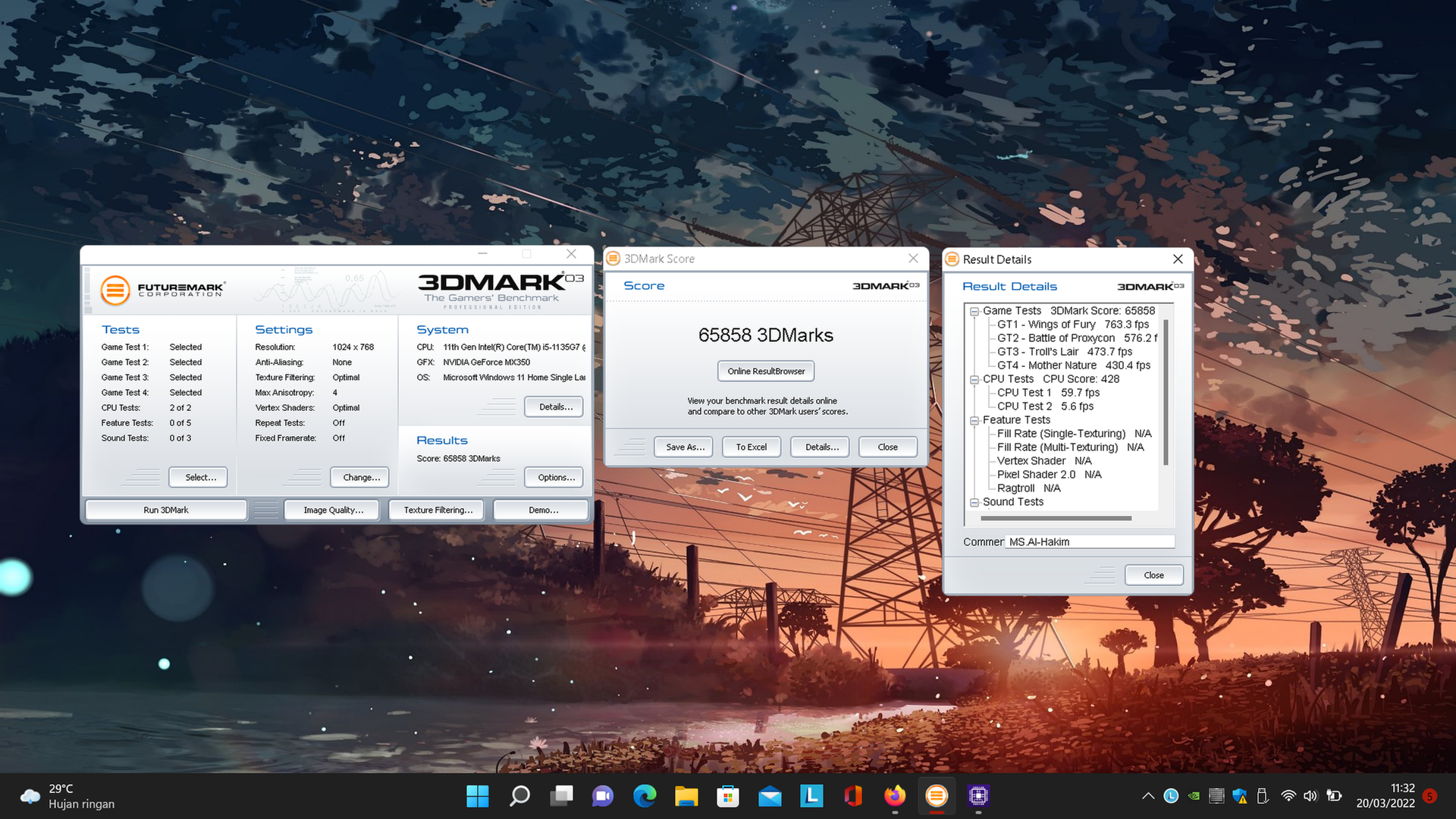
Task: Click the battery charging tray icon
Action: (1334, 795)
